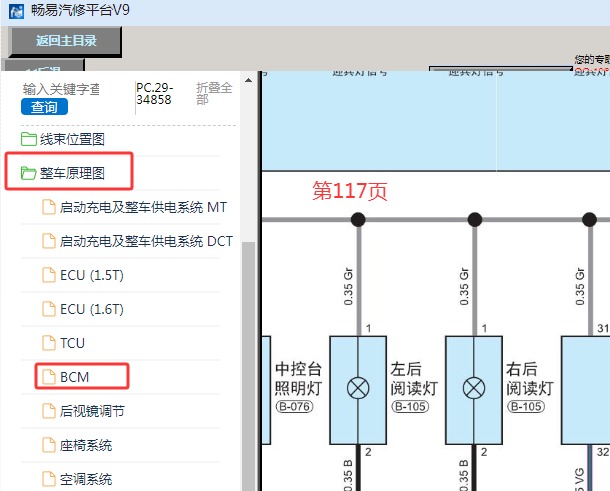
Task: Focus the 输入关键字查 keyword input field
Action: click(x=61, y=89)
